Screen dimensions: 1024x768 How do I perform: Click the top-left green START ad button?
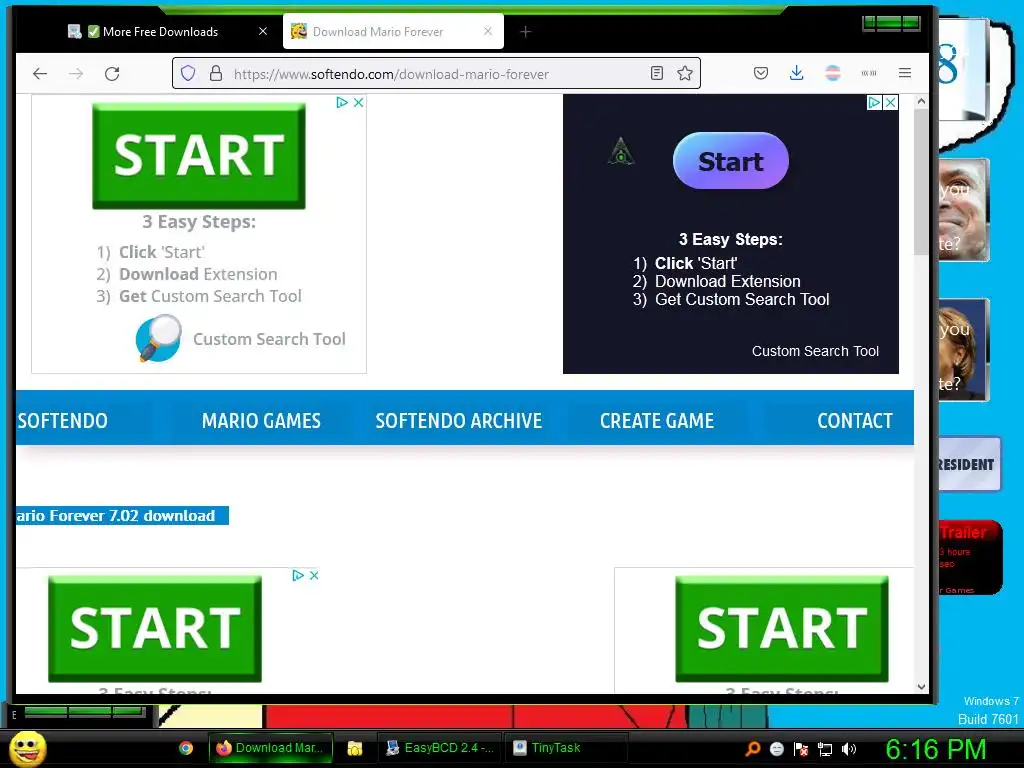[x=199, y=155]
